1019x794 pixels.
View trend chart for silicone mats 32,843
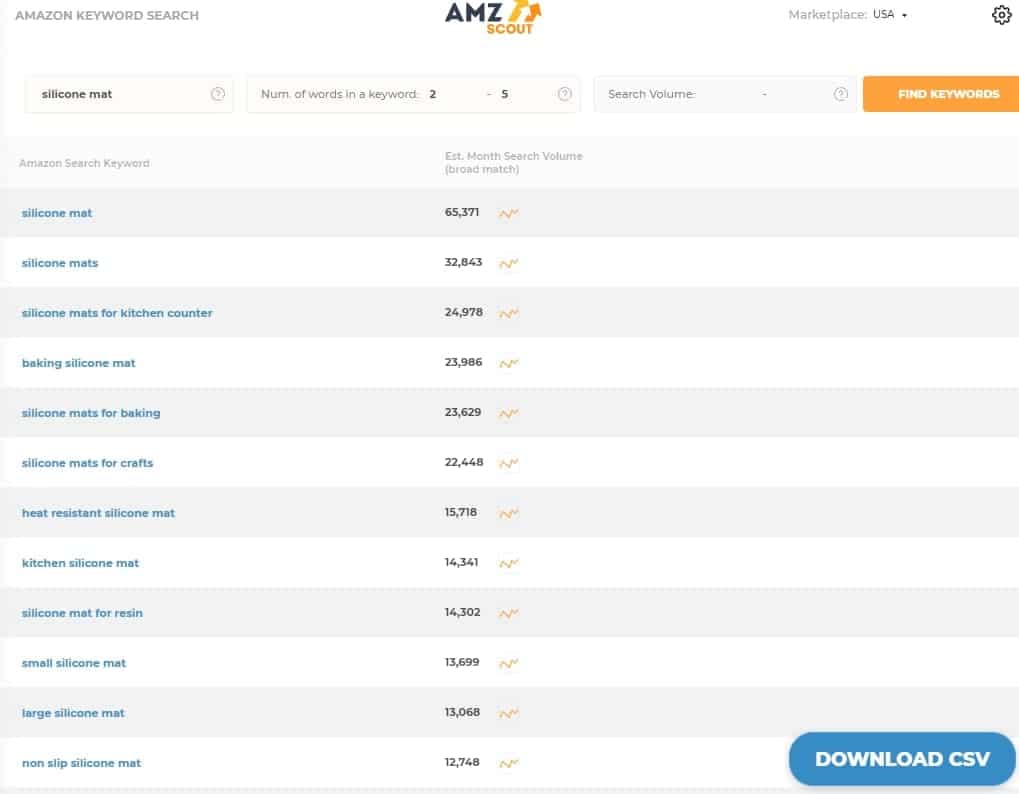[x=508, y=263]
